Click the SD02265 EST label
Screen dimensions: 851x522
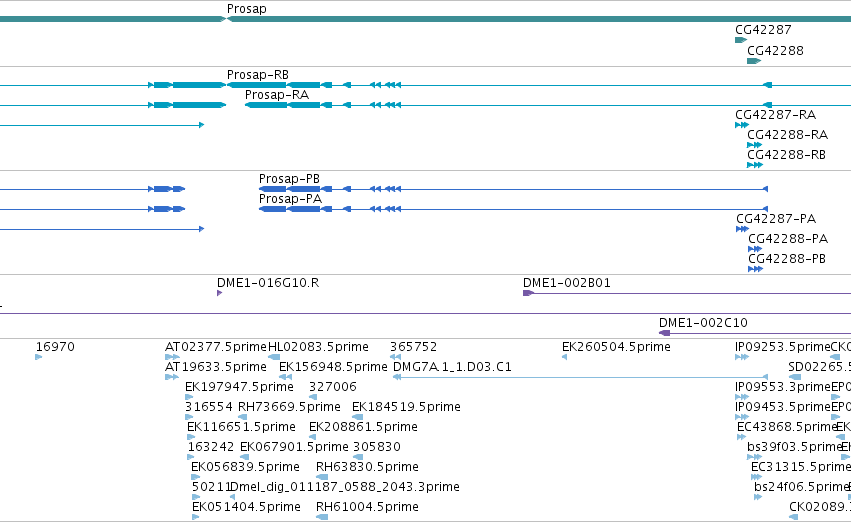coord(820,367)
